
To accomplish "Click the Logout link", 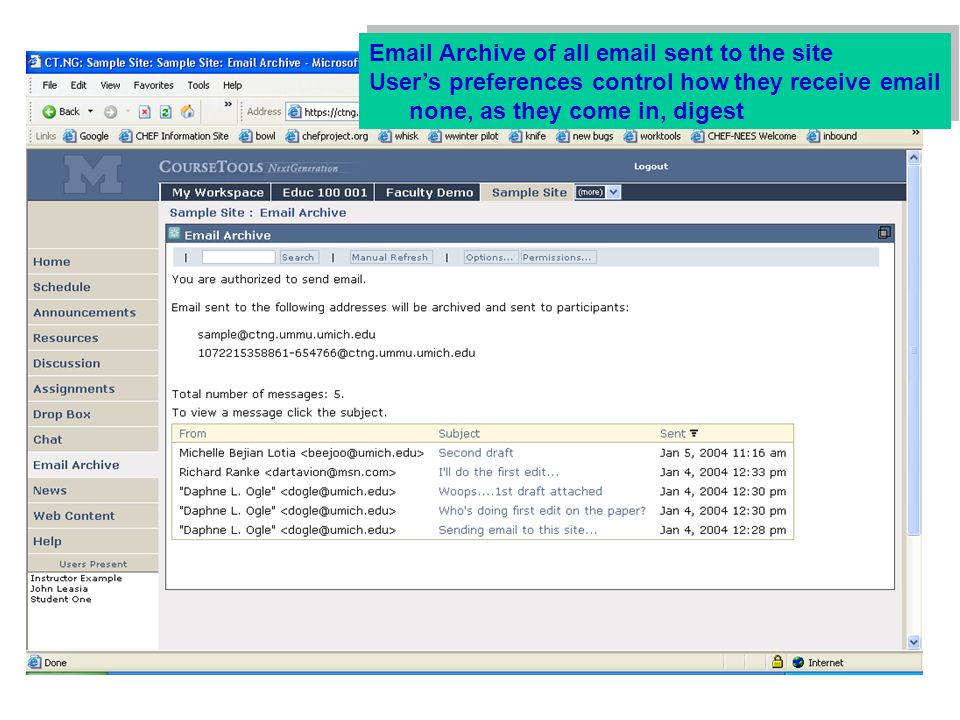I will [651, 166].
